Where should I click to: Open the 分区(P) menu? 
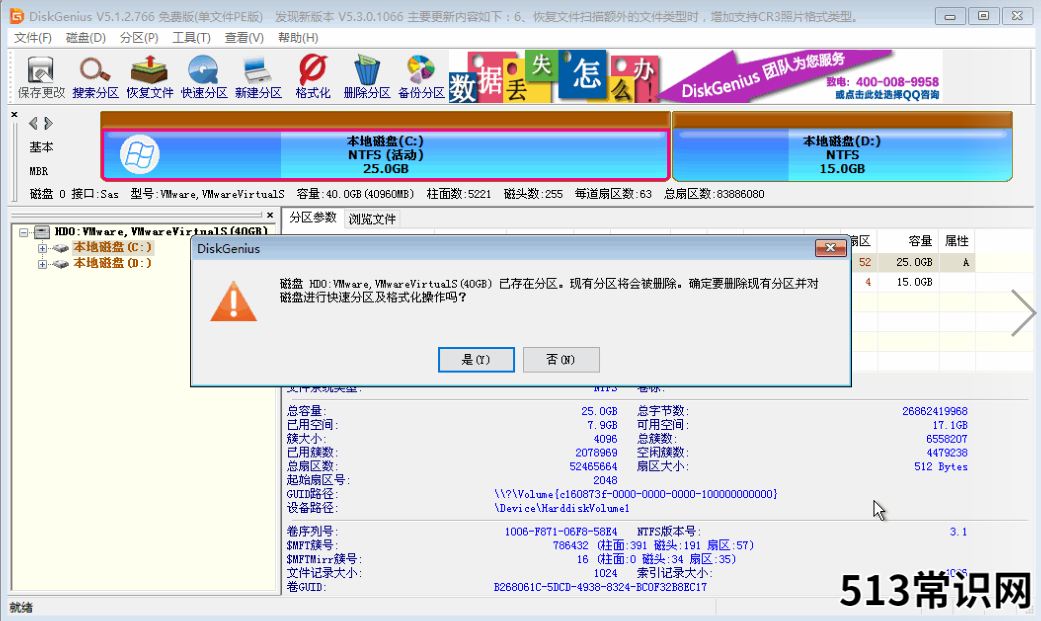(x=139, y=38)
